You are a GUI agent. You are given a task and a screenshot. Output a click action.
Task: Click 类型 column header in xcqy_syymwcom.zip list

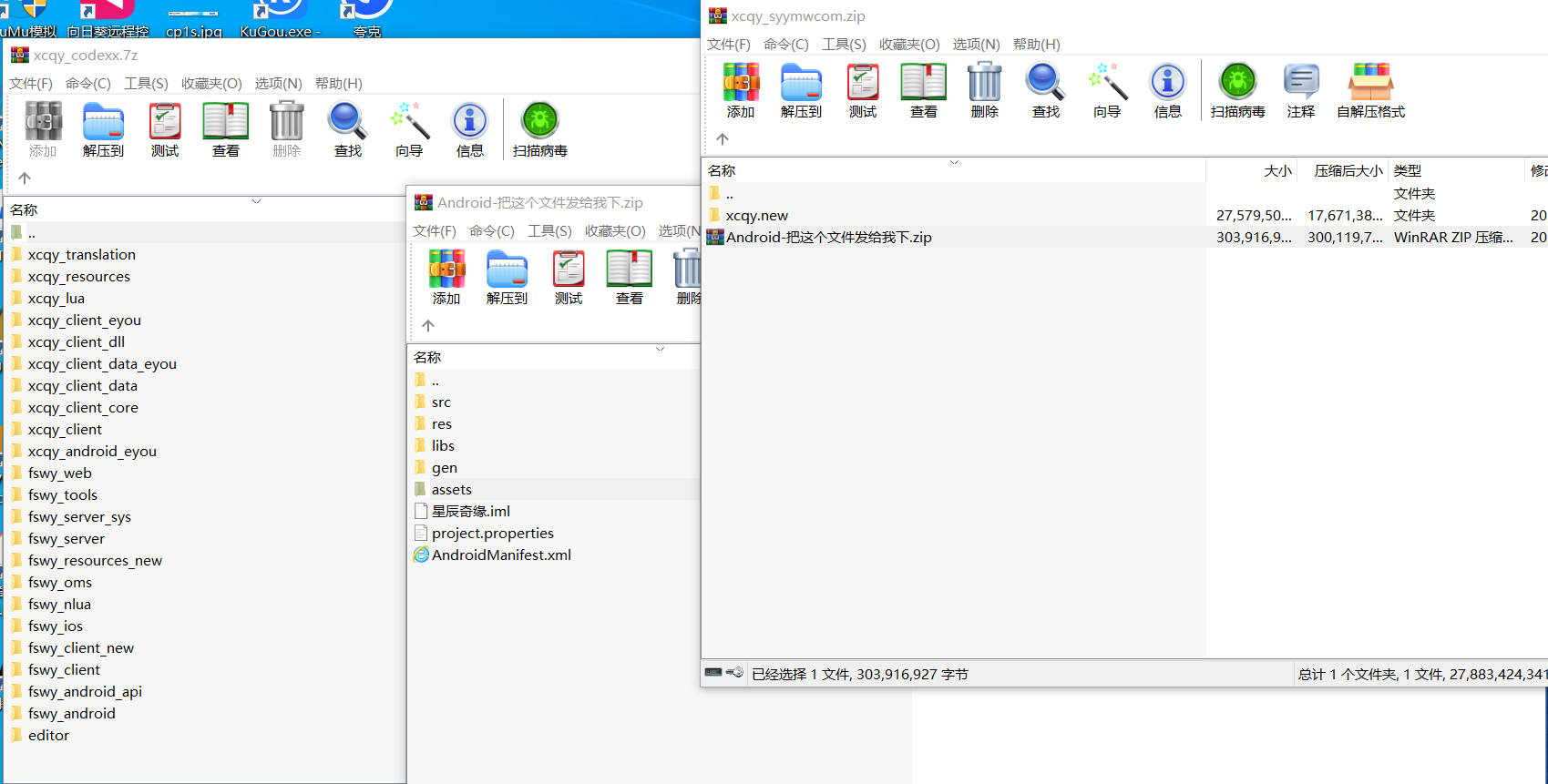pos(1407,171)
